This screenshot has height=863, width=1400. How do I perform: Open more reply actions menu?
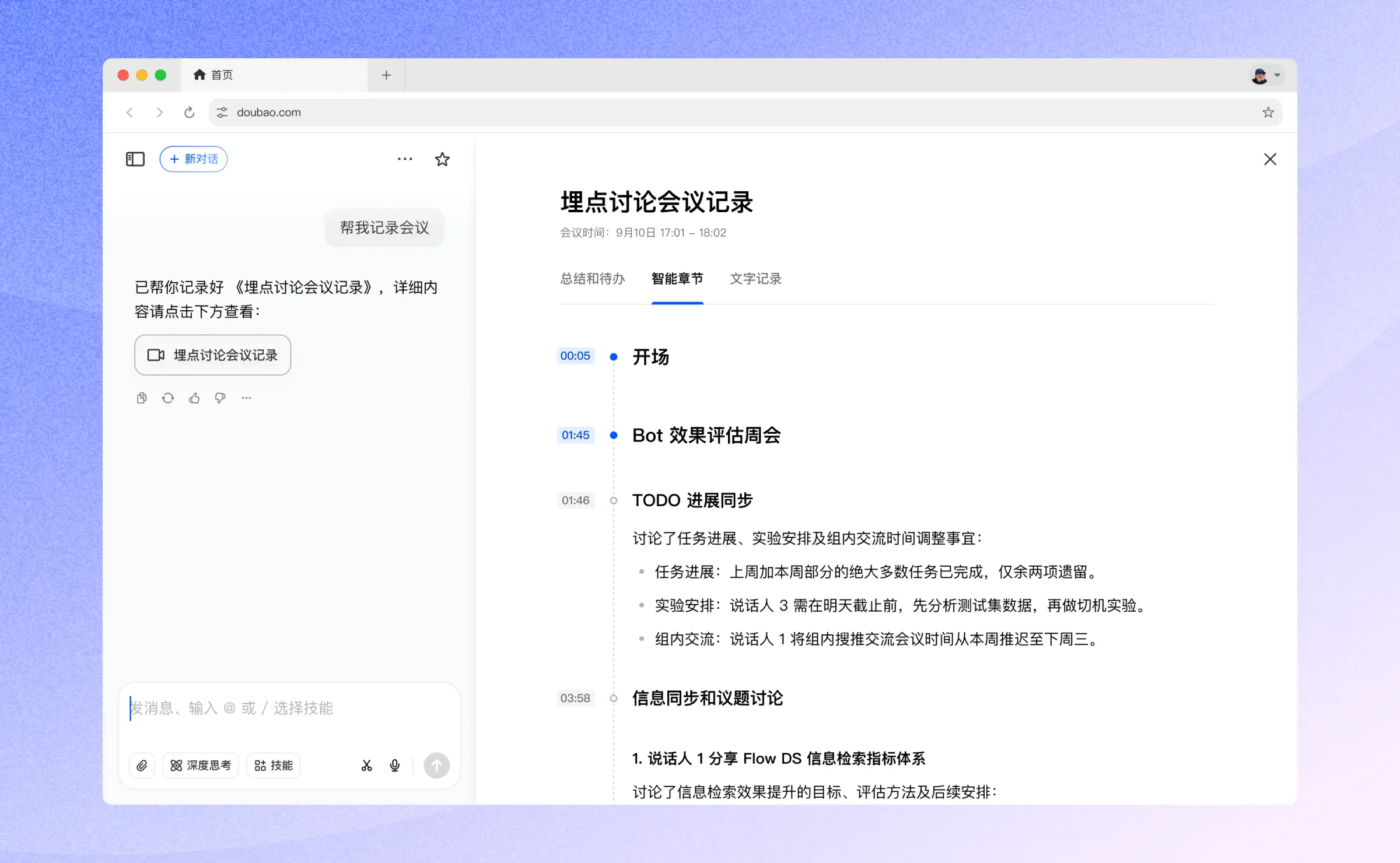[246, 398]
